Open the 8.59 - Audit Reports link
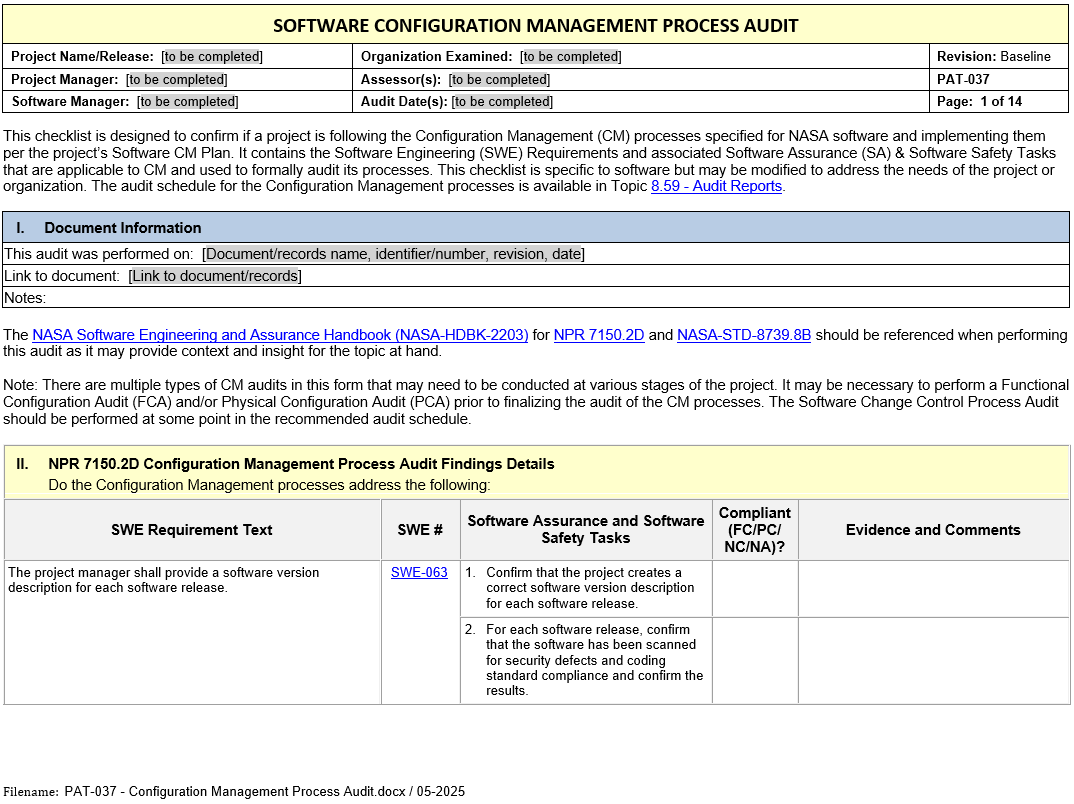The width and height of the screenshot is (1074, 804). pyautogui.click(x=716, y=186)
